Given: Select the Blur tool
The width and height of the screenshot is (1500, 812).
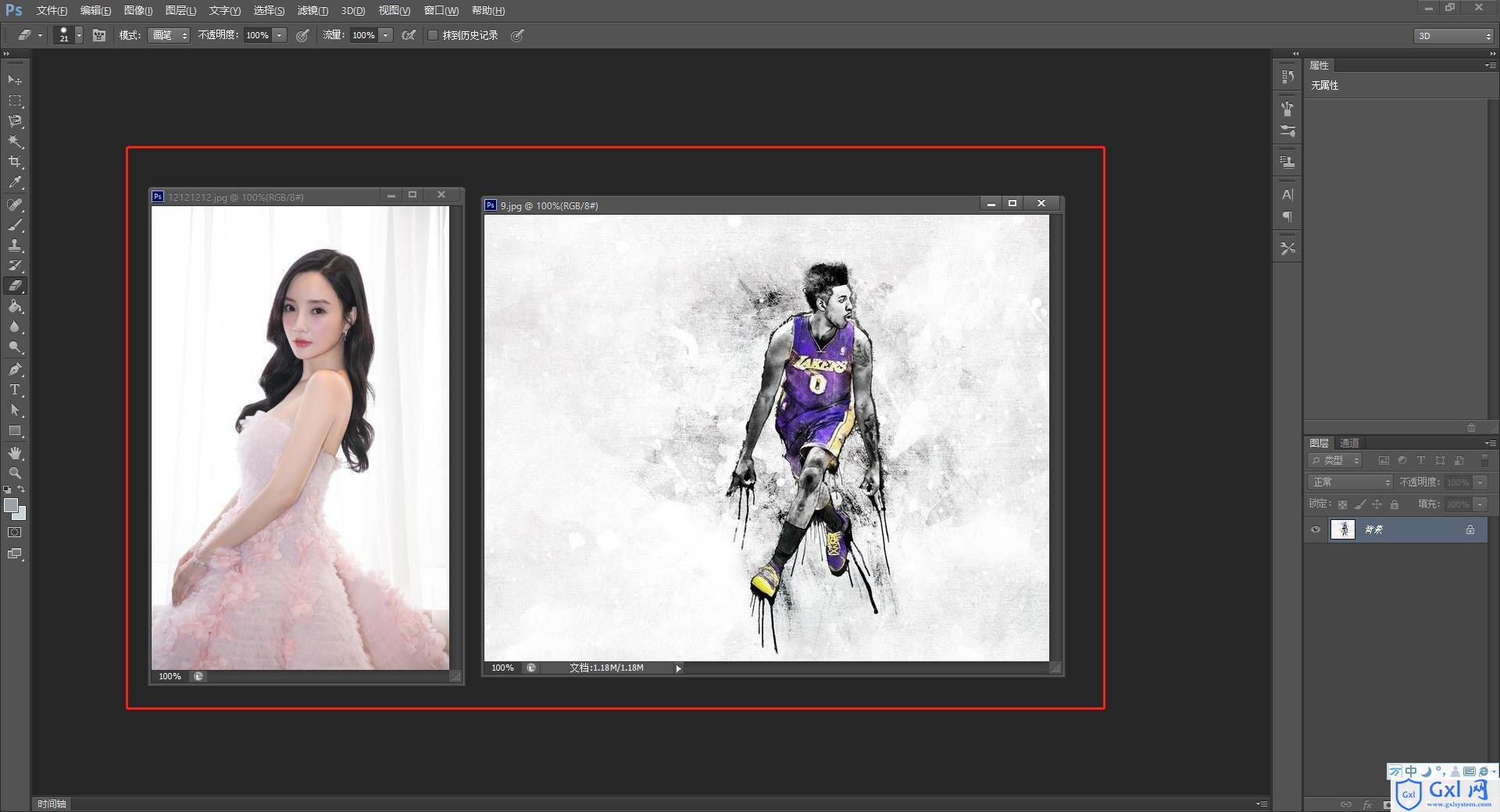Looking at the screenshot, I should [x=15, y=326].
